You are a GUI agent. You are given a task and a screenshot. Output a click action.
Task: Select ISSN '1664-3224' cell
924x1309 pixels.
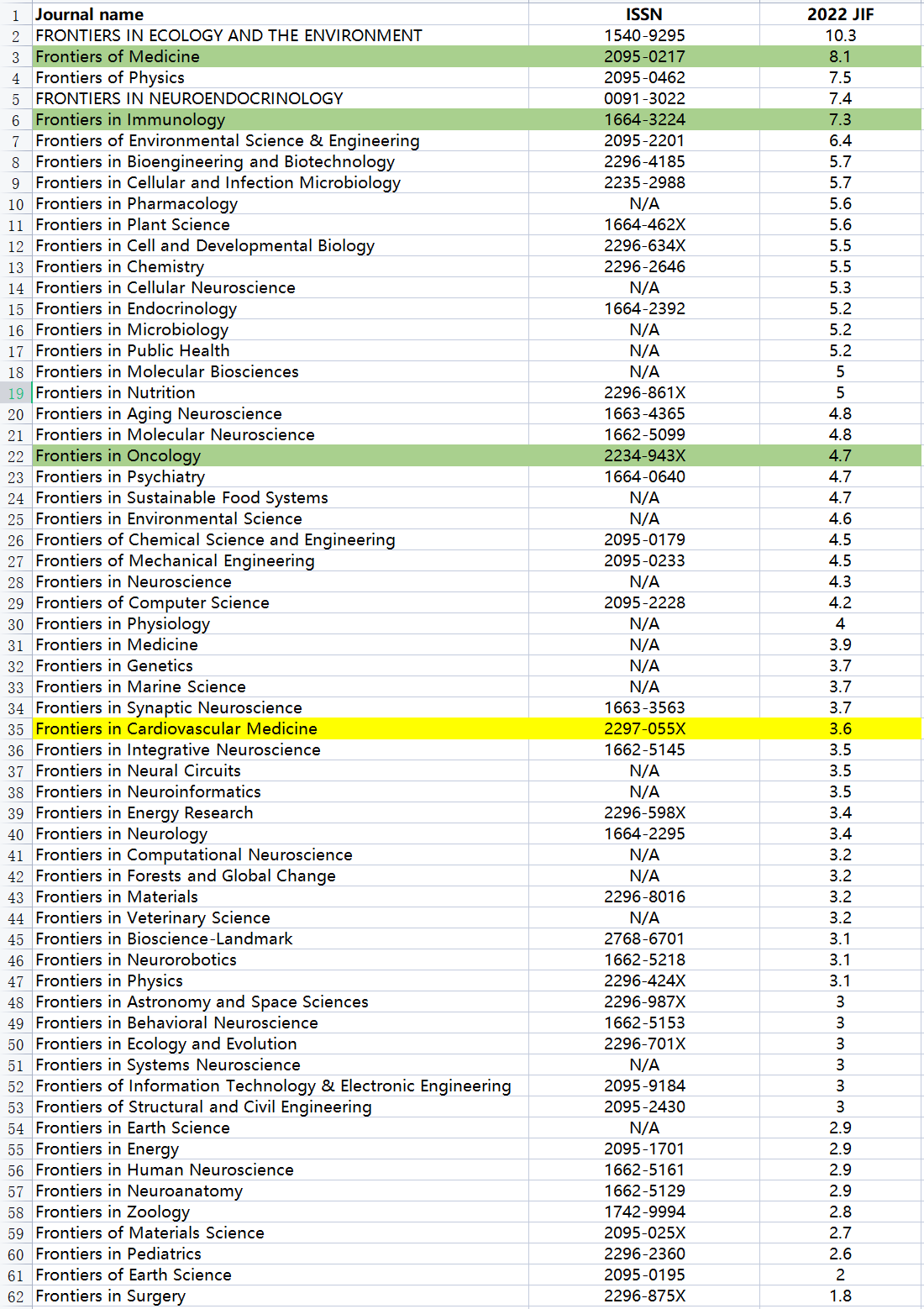coord(644,119)
